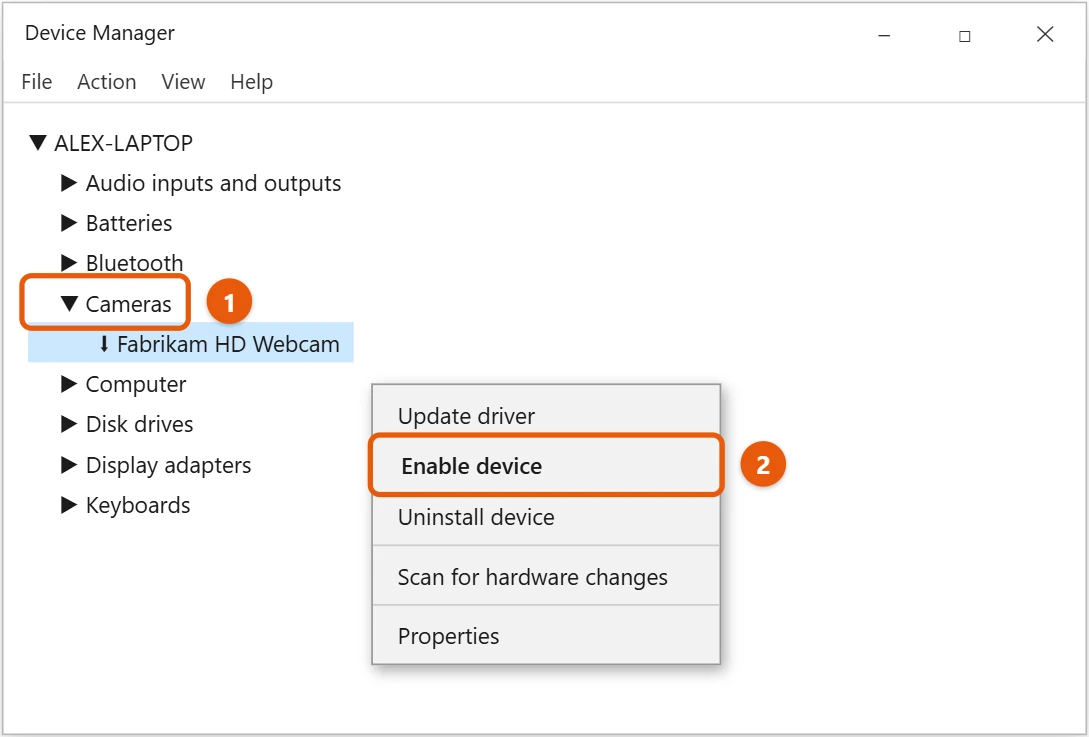Select the Bluetooth label
1089x737 pixels.
point(135,263)
